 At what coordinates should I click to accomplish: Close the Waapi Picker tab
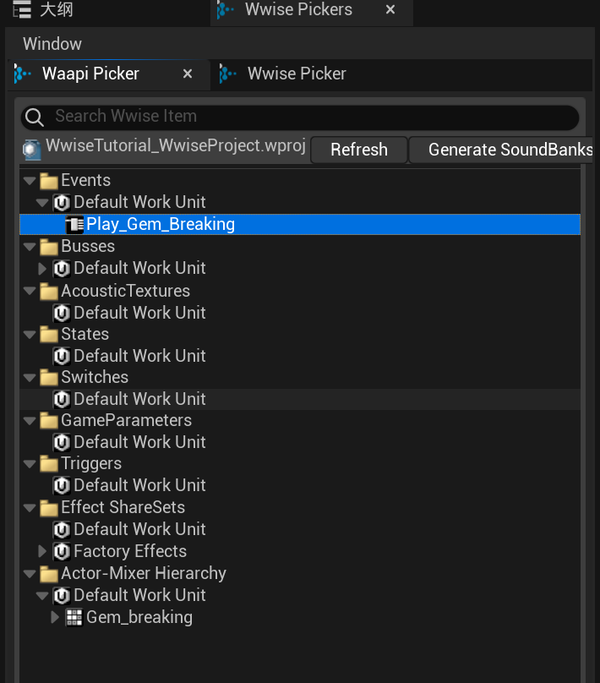coord(187,74)
